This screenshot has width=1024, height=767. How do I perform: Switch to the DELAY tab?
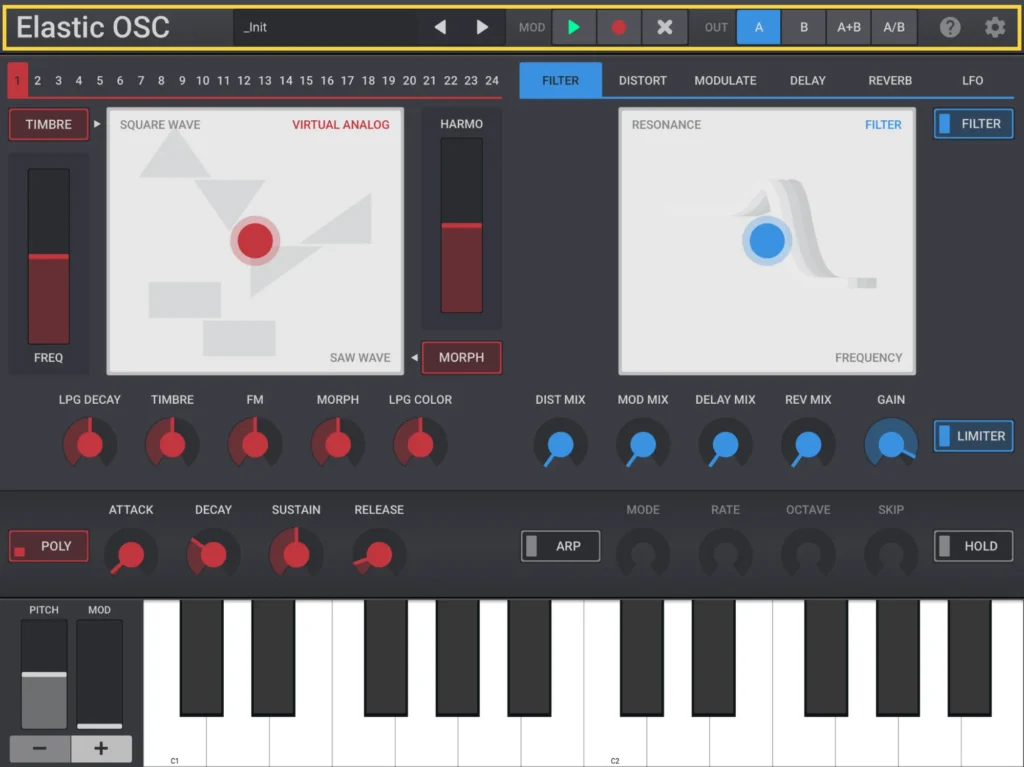coord(808,80)
